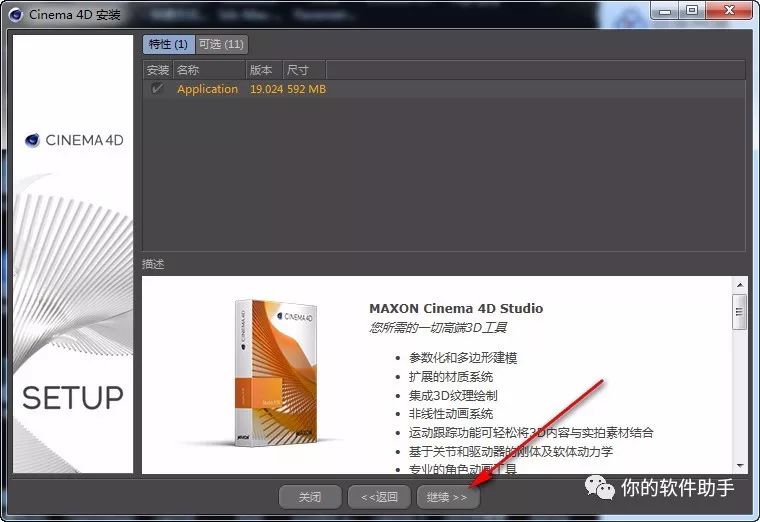Click the 版本 column header
Screen dimensions: 760x522
click(265, 70)
